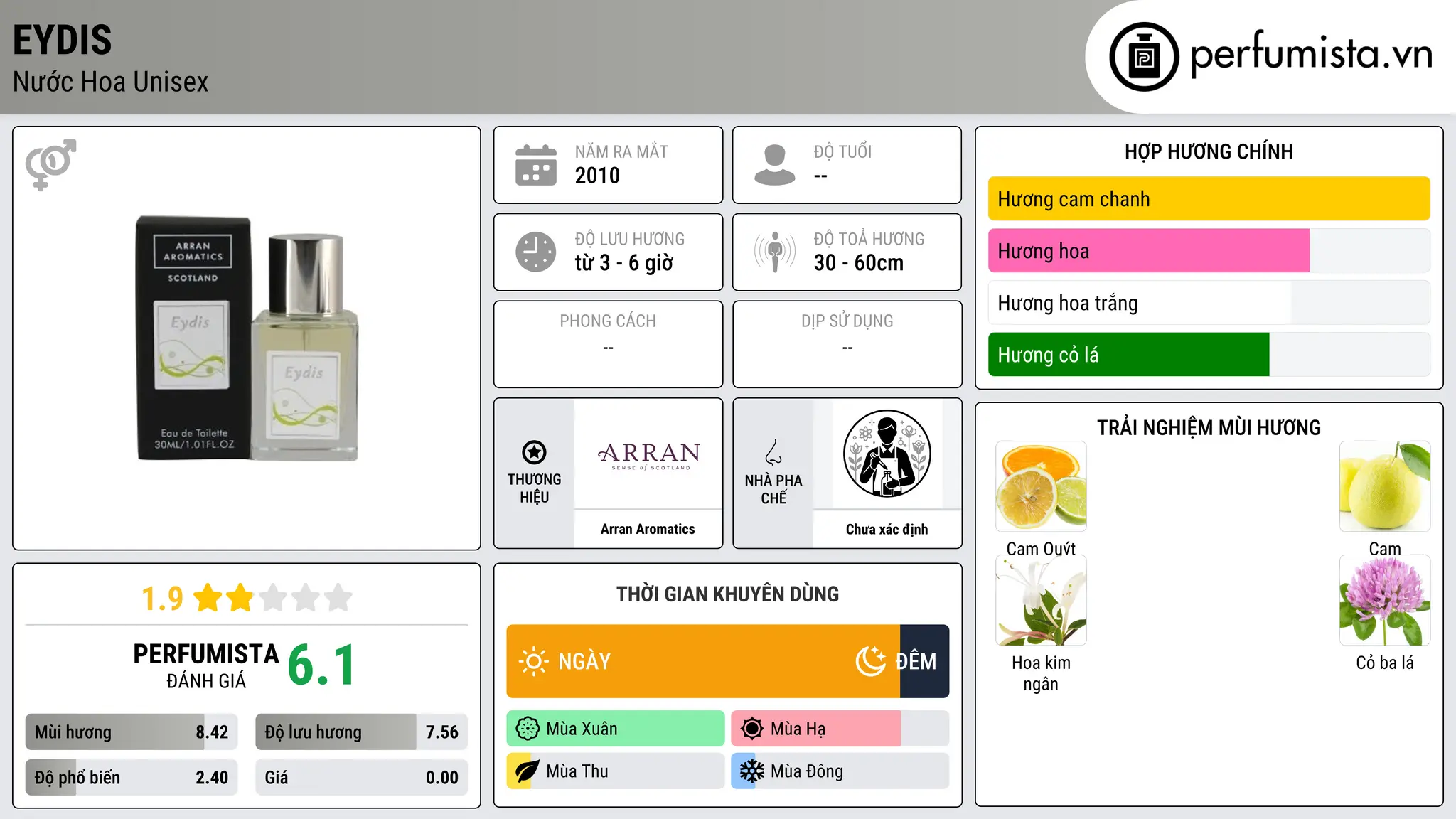Click the first gold star of the rating
This screenshot has height=819, width=1456.
click(208, 598)
